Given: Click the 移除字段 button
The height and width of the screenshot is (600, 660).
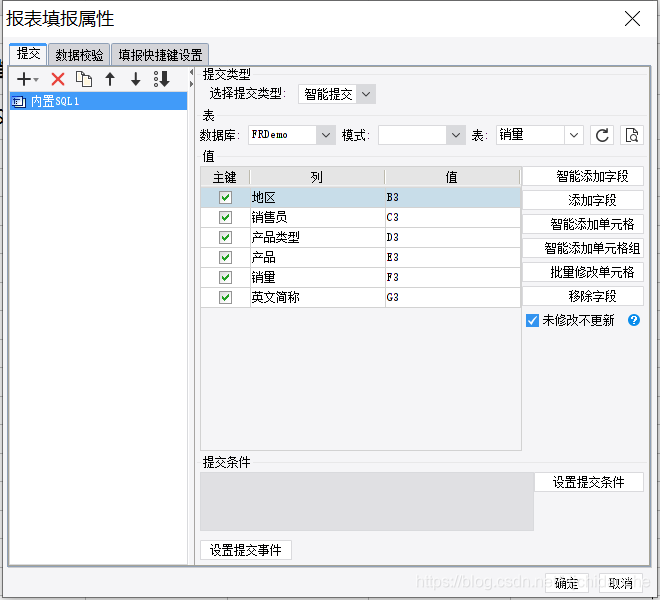Looking at the screenshot, I should (583, 296).
